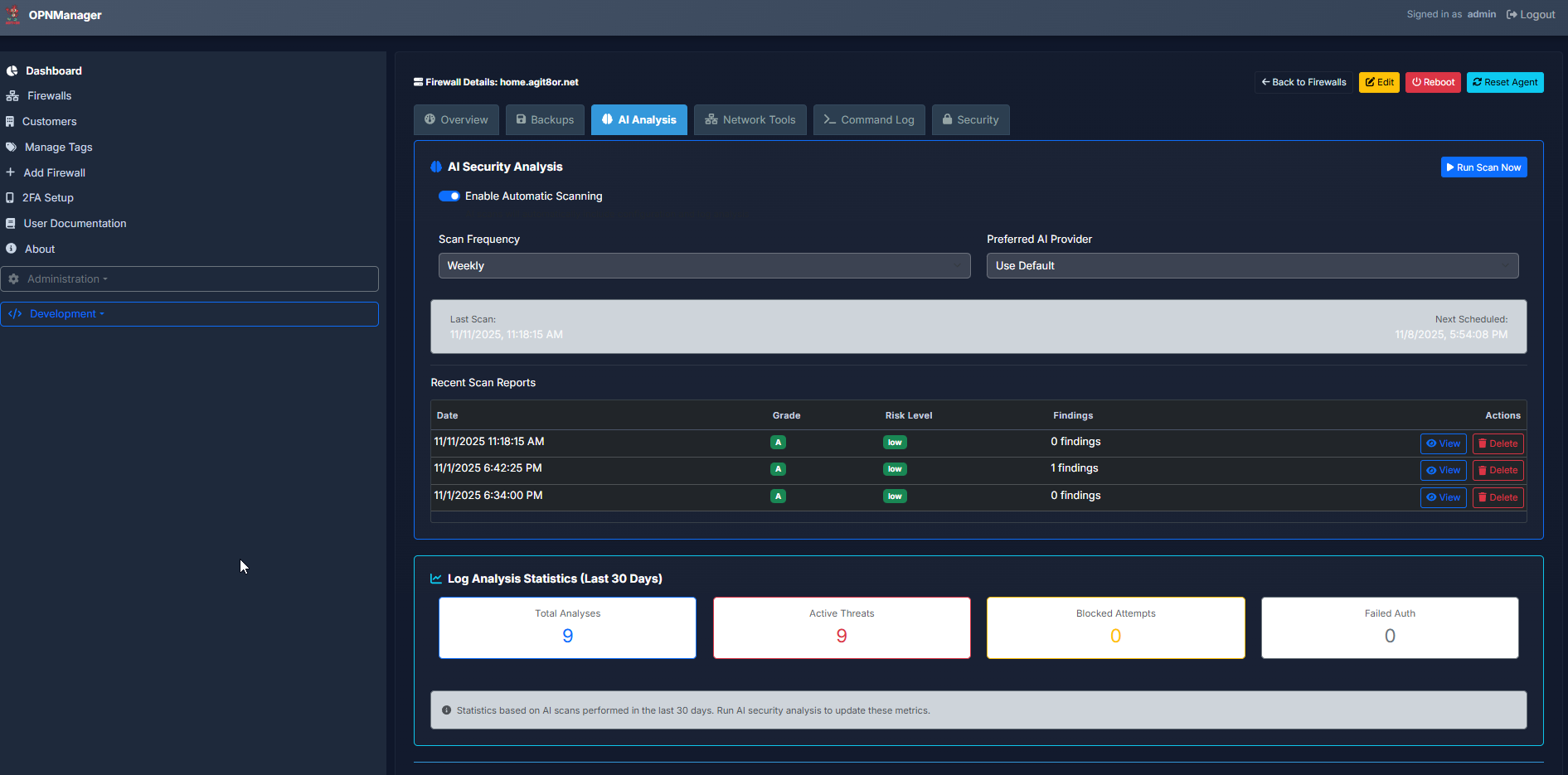Click the Reboot button
The height and width of the screenshot is (775, 1568).
click(1433, 83)
